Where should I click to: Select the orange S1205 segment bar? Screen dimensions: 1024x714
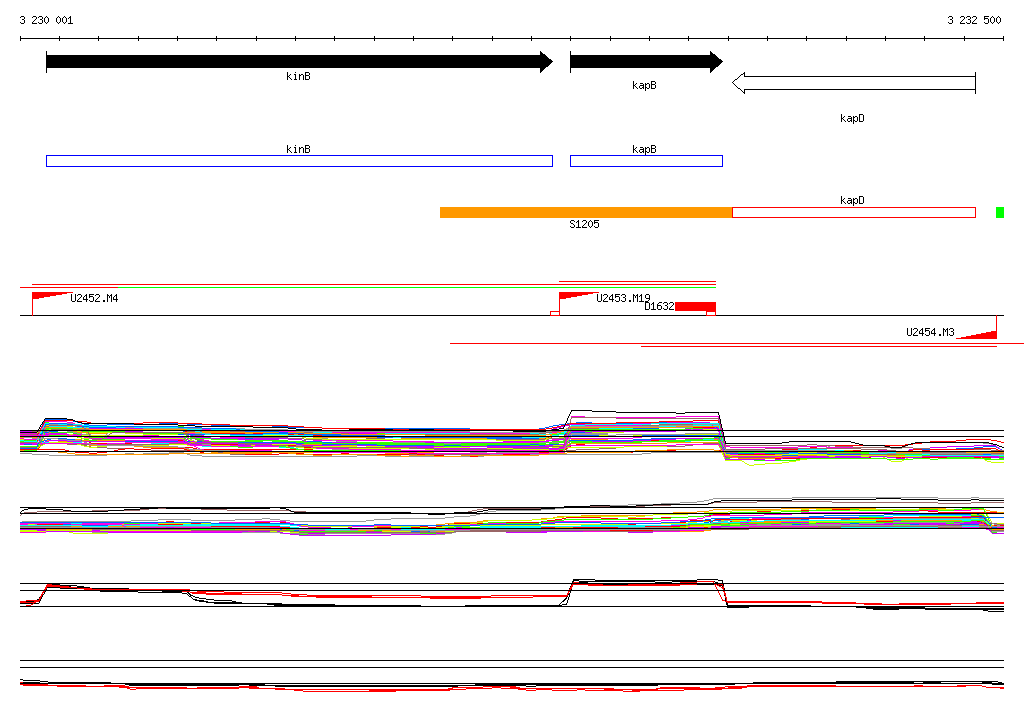(586, 212)
